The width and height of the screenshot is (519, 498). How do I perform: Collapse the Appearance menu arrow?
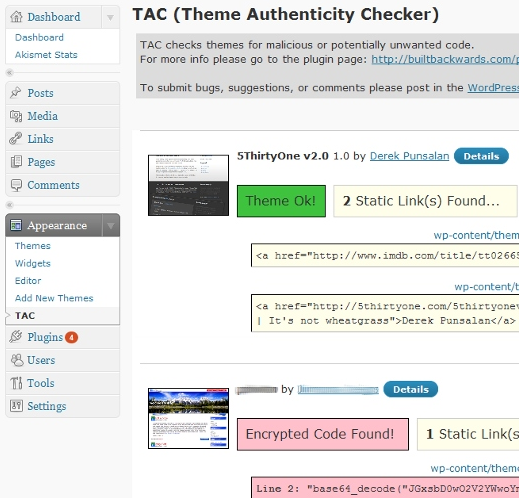(x=111, y=226)
